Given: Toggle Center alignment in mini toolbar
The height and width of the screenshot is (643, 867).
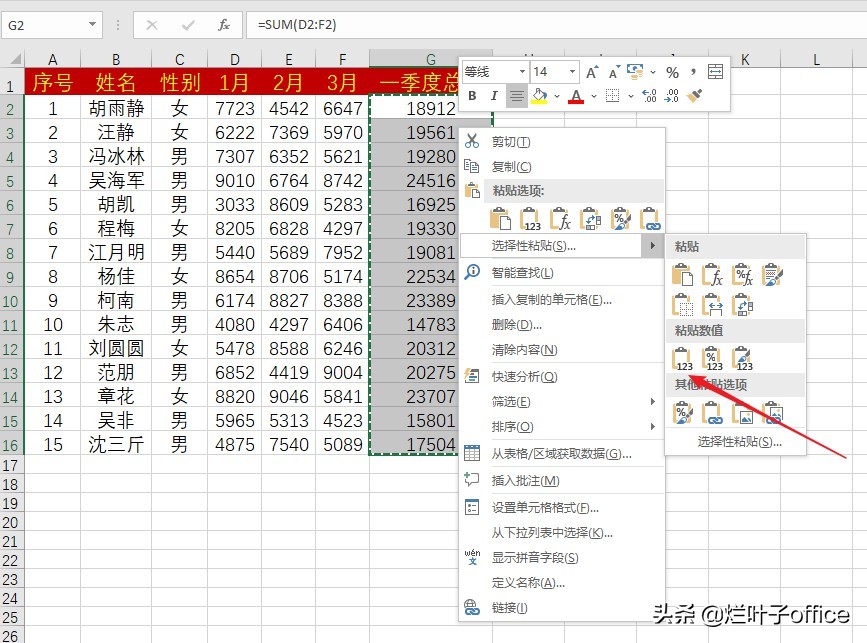Looking at the screenshot, I should [516, 96].
